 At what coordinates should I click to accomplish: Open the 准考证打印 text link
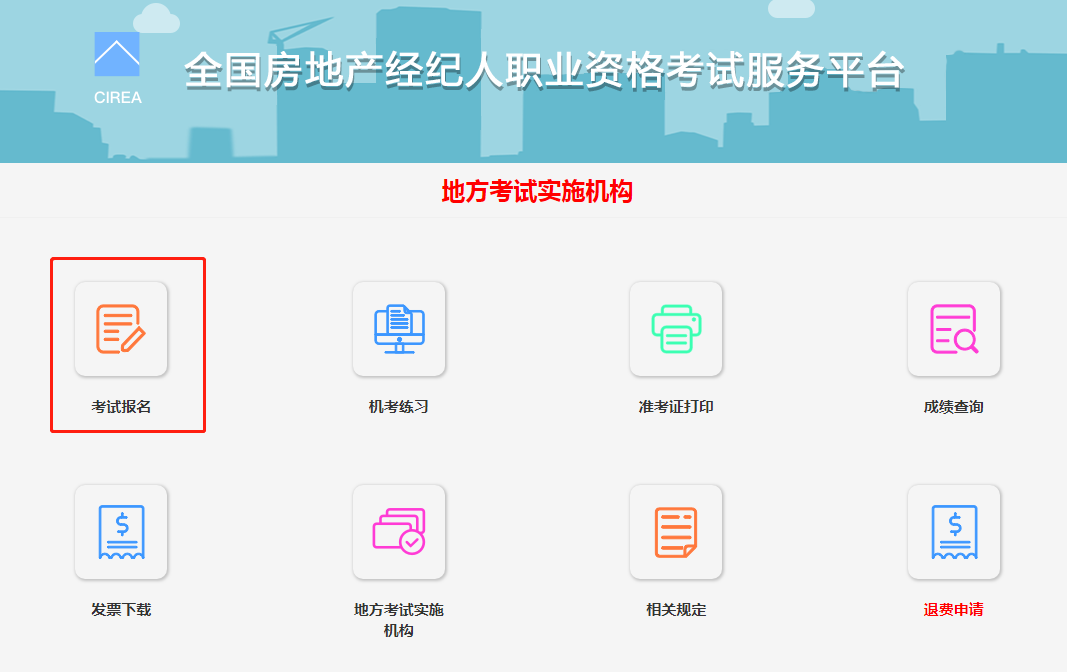pos(676,407)
